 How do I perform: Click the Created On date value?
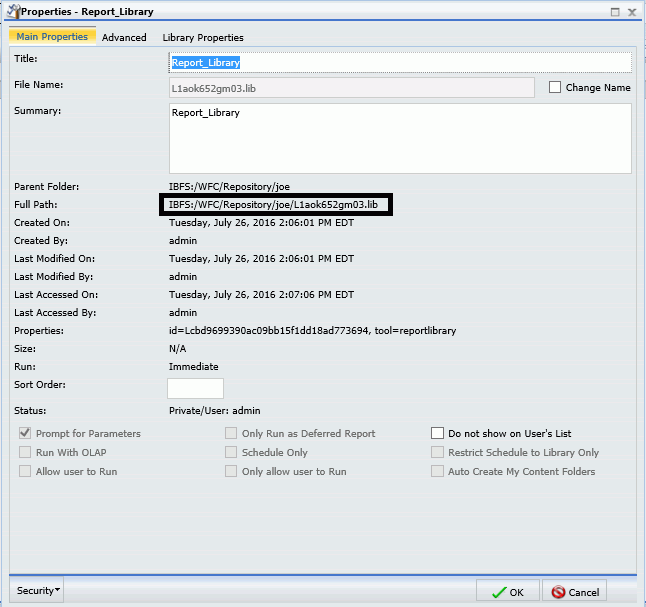(x=261, y=223)
